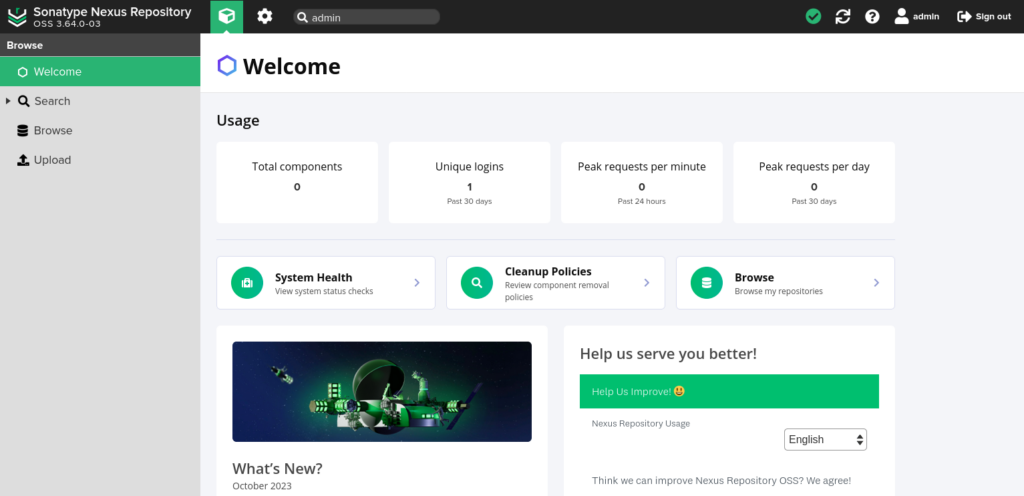
Task: Click the chevron on System Health card
Action: [x=417, y=283]
